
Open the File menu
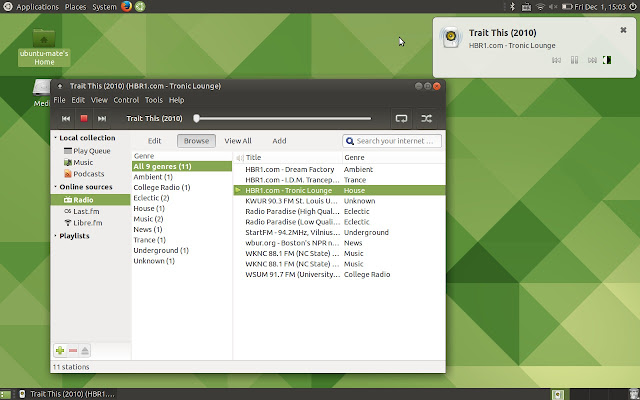(x=59, y=100)
